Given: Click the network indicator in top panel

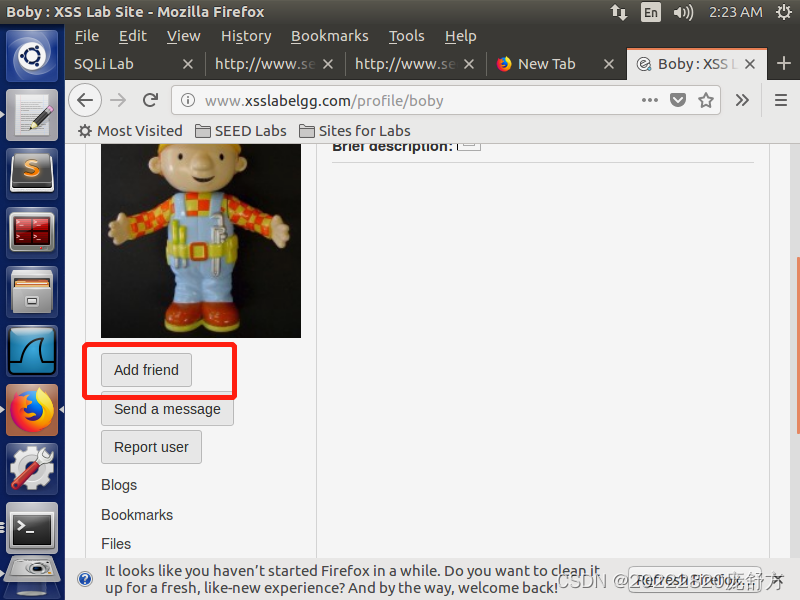Looking at the screenshot, I should (x=619, y=12).
